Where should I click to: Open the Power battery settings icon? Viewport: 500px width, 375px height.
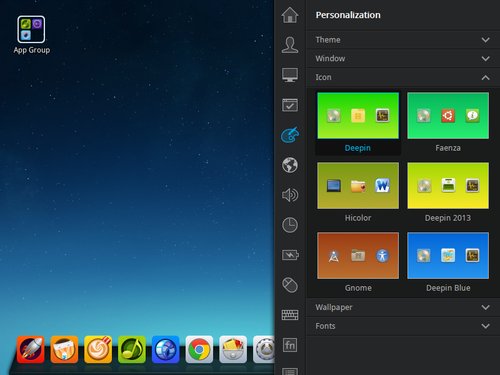point(290,255)
